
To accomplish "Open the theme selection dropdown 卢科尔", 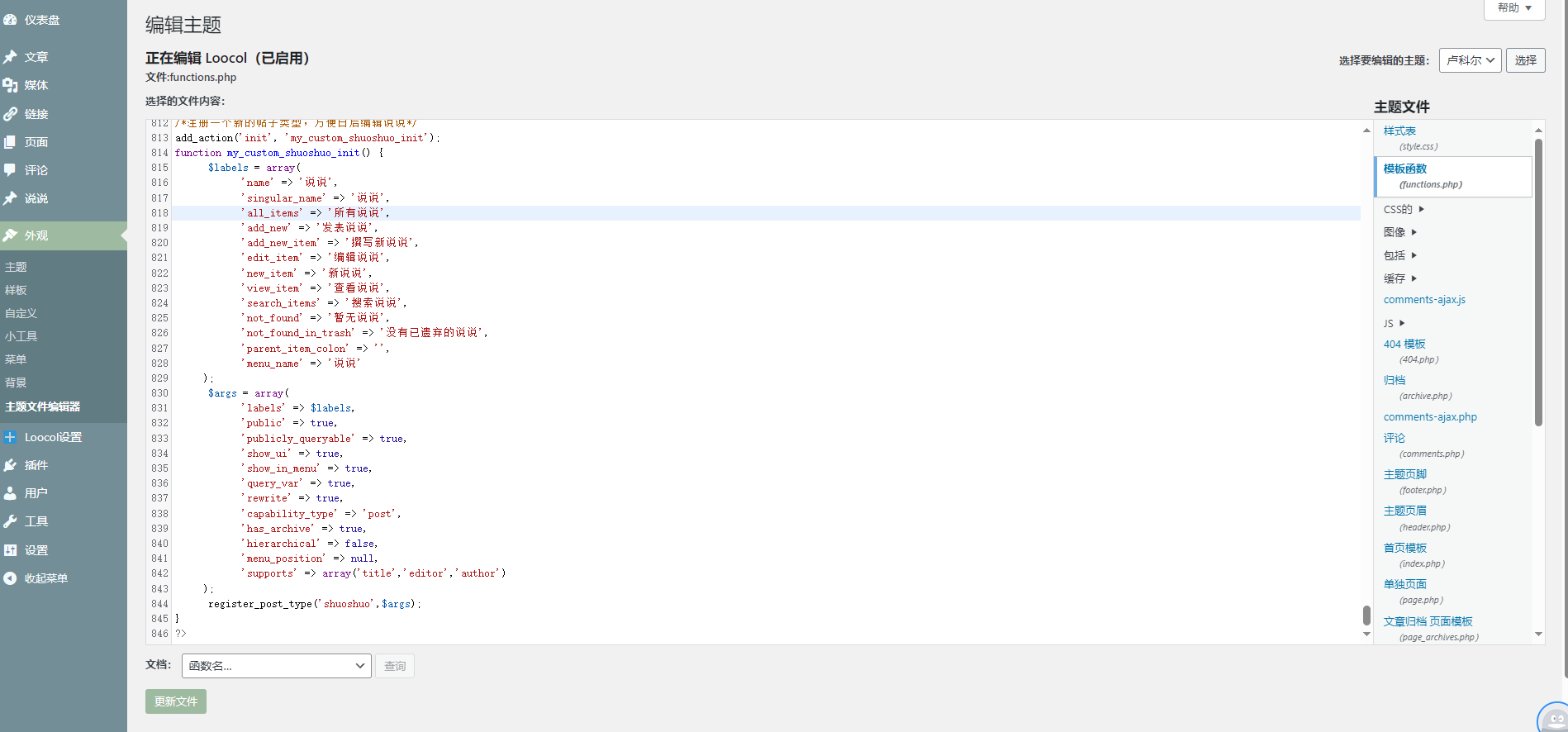I will (x=1470, y=60).
